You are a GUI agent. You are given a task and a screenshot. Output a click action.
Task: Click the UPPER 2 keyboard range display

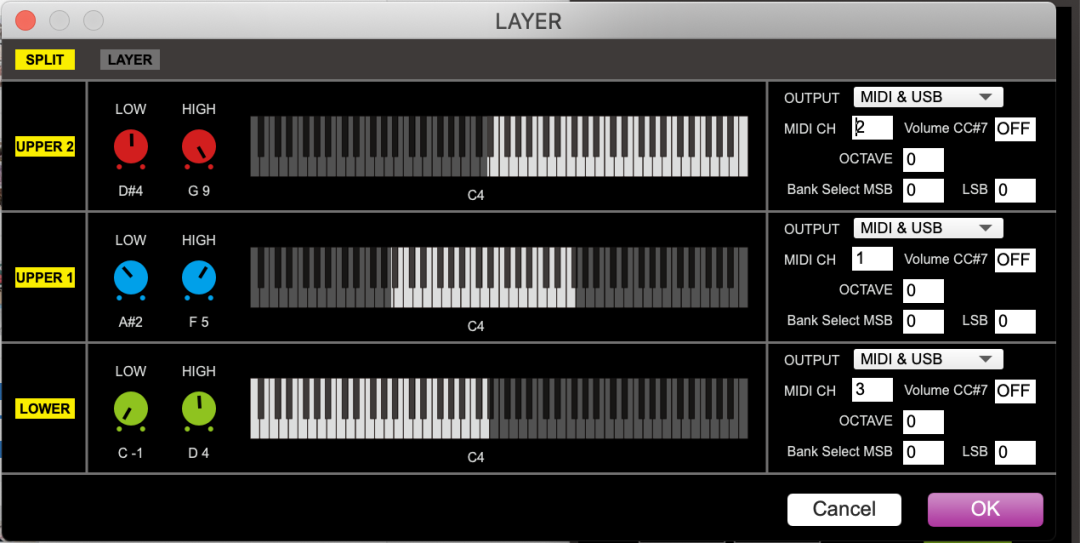pos(499,146)
